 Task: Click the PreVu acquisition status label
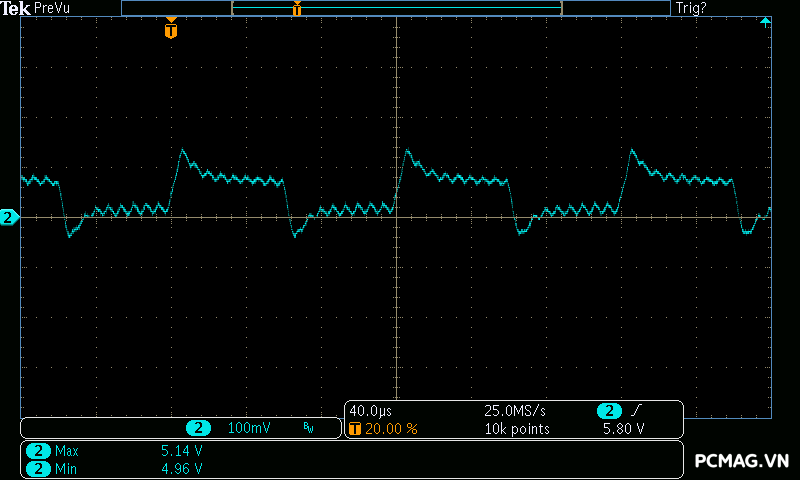(x=51, y=8)
